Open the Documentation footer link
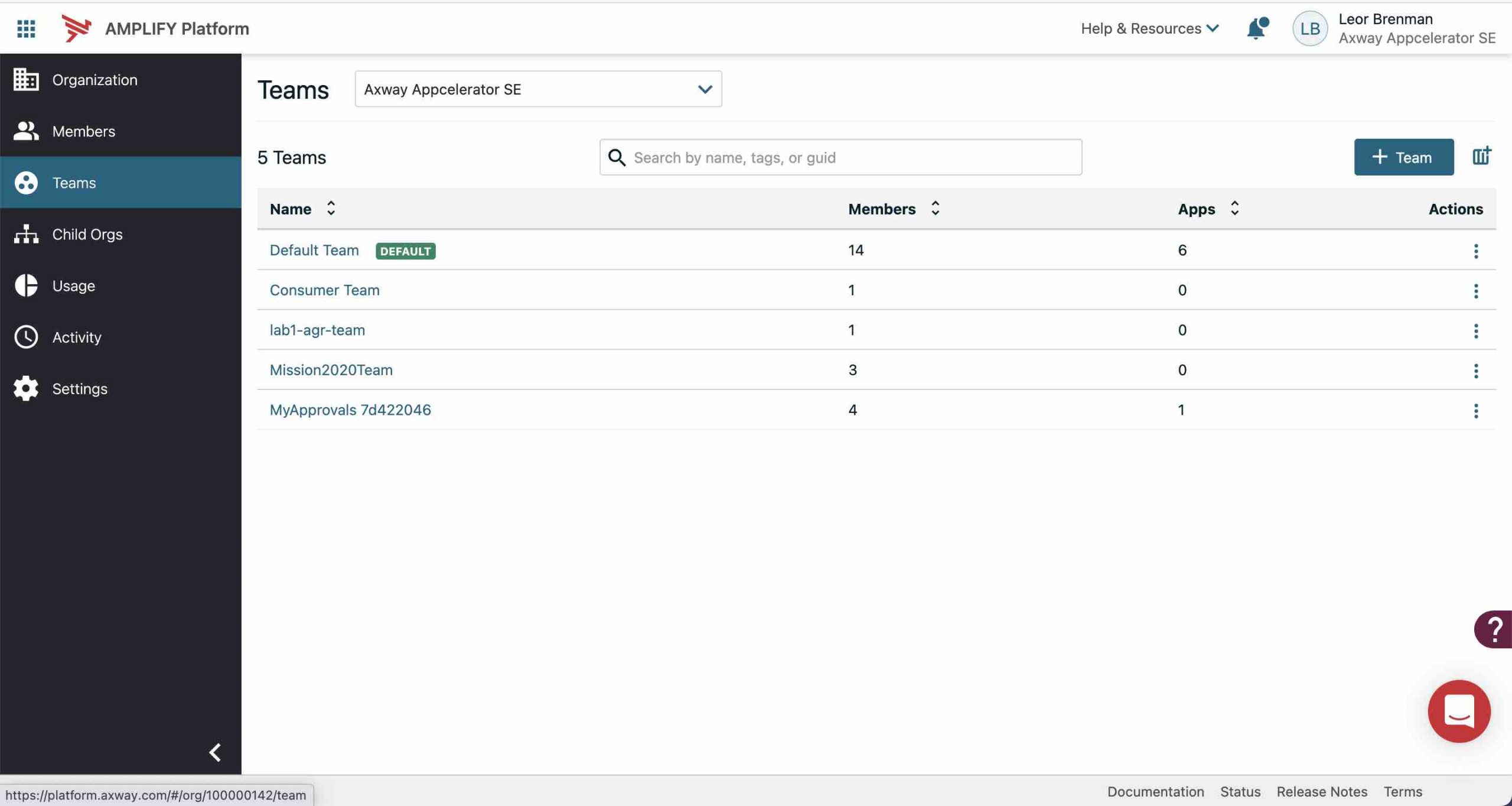Image resolution: width=1512 pixels, height=806 pixels. pyautogui.click(x=1155, y=791)
